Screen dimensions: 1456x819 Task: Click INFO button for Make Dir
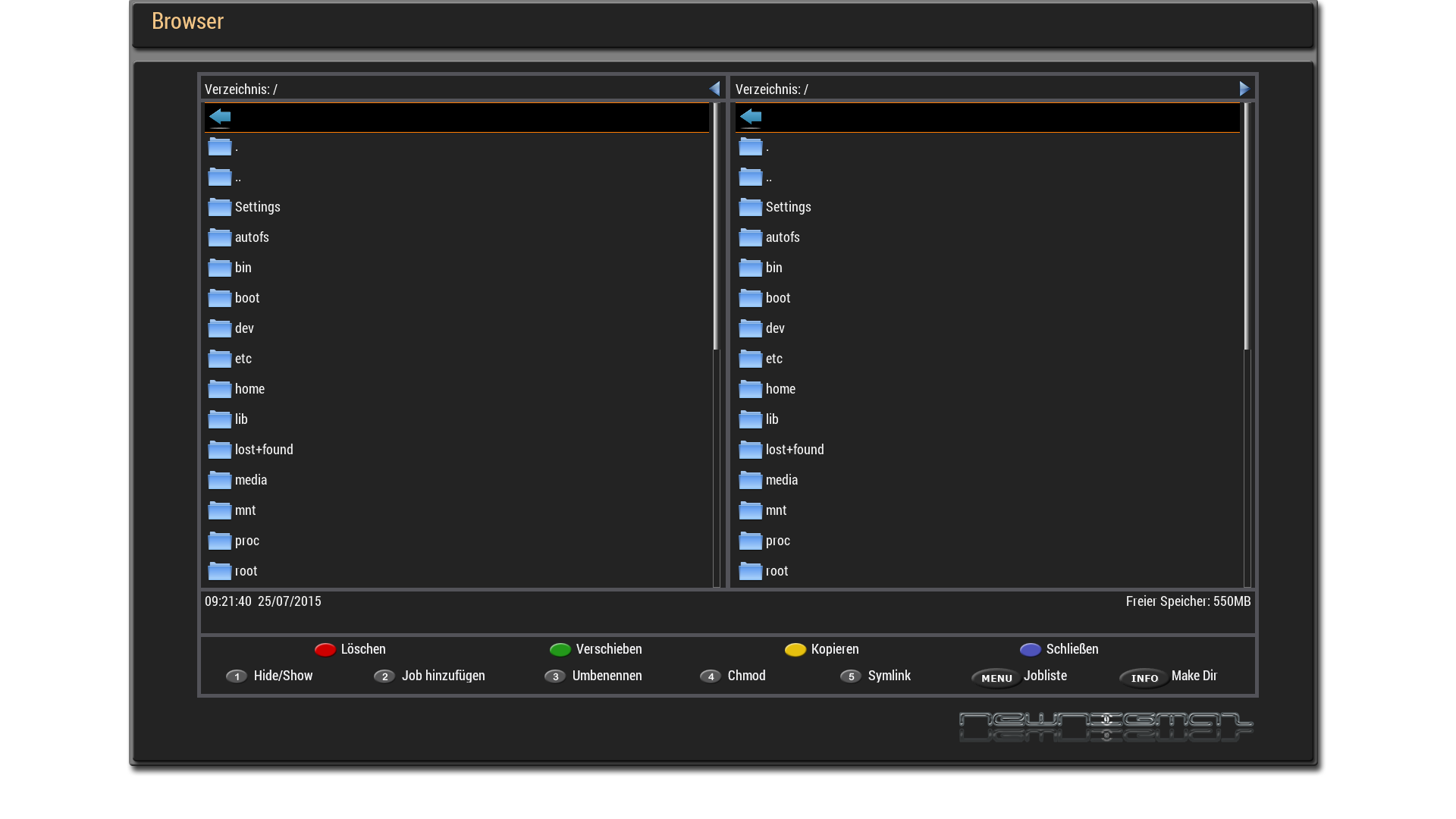(1144, 677)
